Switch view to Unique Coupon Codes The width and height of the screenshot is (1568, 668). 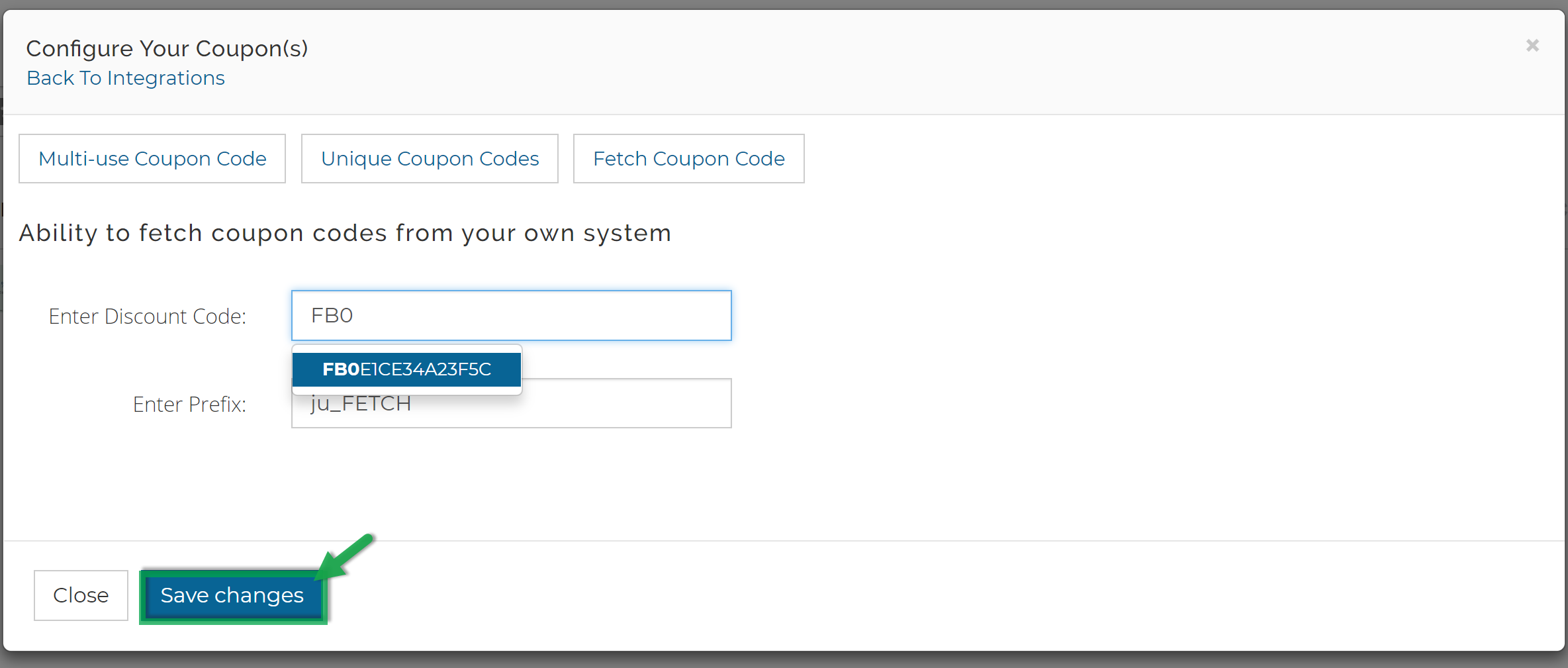(429, 158)
